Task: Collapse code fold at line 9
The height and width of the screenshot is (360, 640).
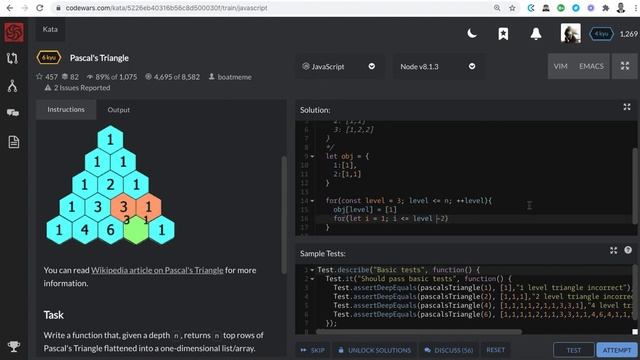Action: (312, 156)
